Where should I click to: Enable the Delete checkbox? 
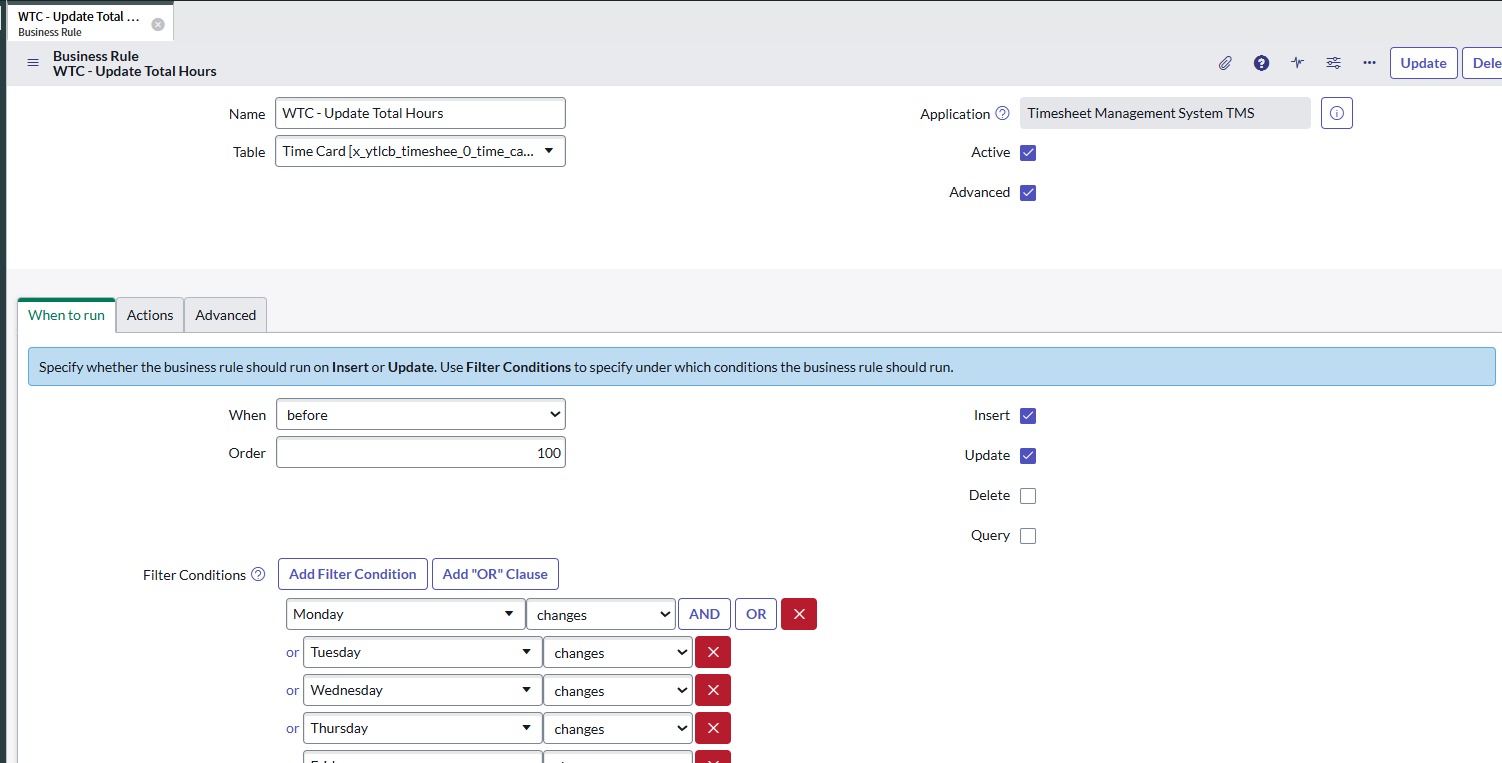1028,496
